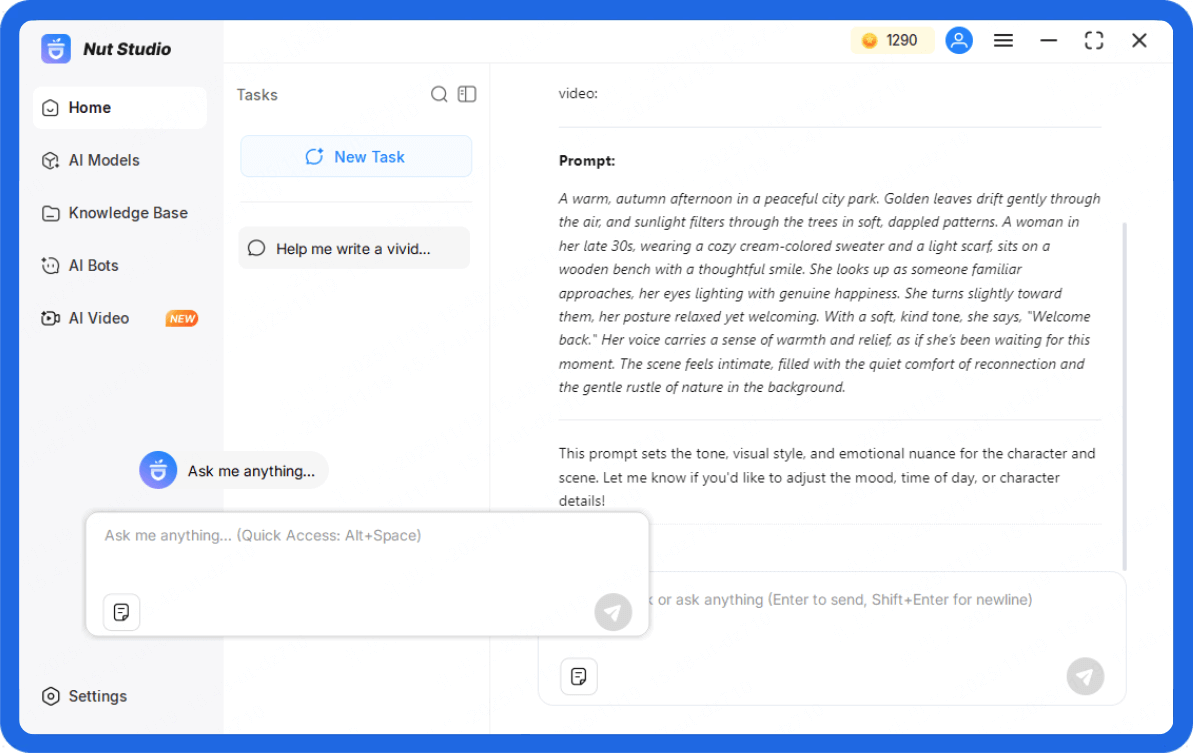The image size is (1193, 753).
Task: Open prompt templates icon in quick access box
Action: pyautogui.click(x=122, y=612)
